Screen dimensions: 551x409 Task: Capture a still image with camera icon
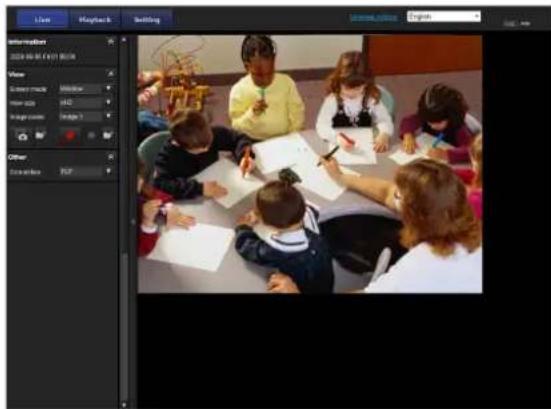click(22, 136)
